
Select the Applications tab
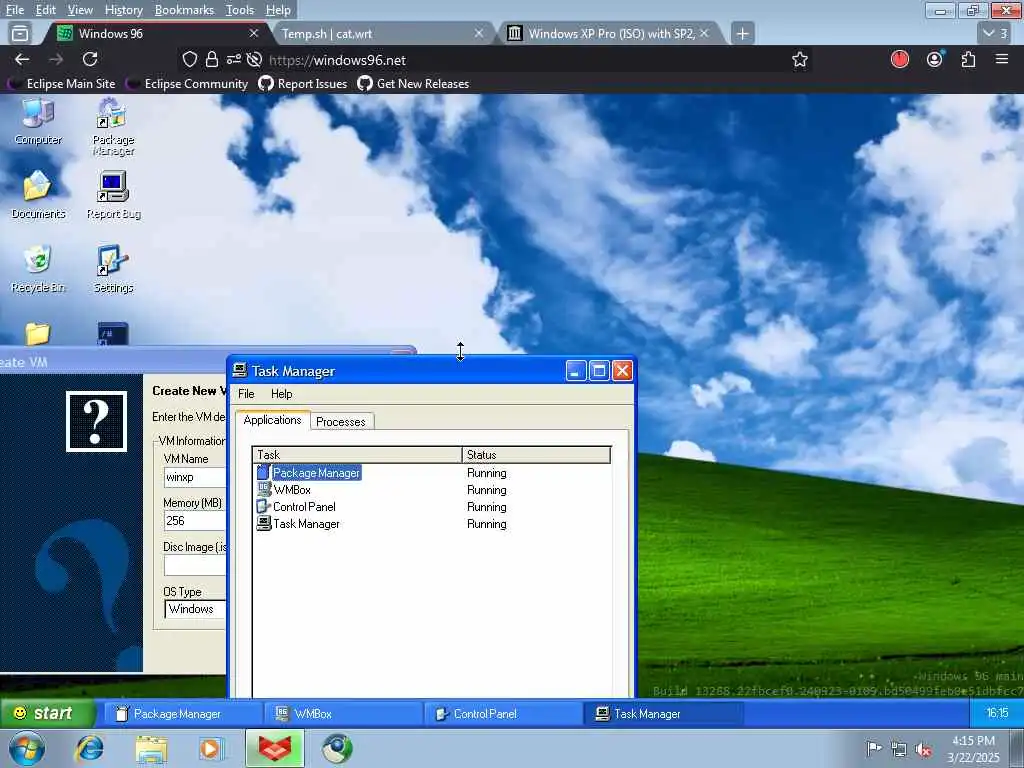point(272,420)
